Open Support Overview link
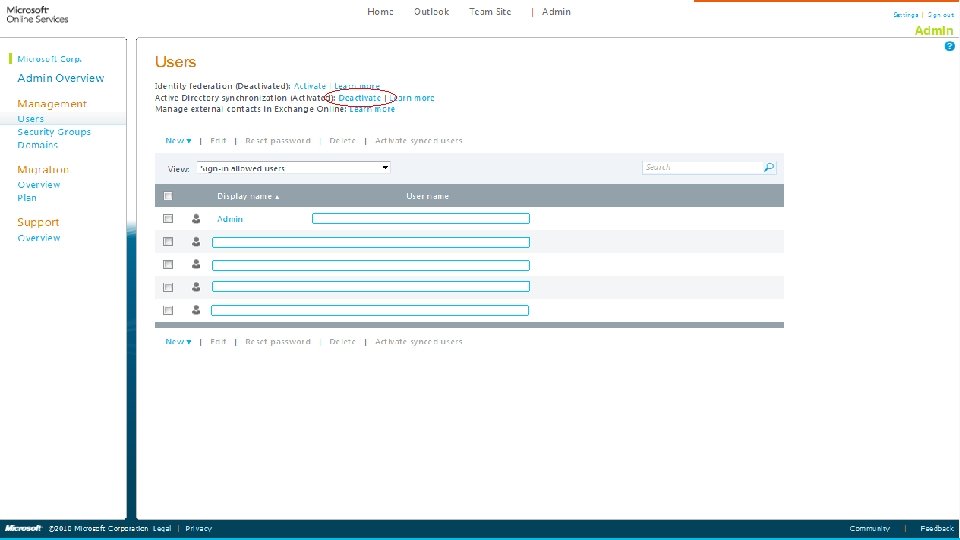The image size is (960, 540). (x=39, y=238)
